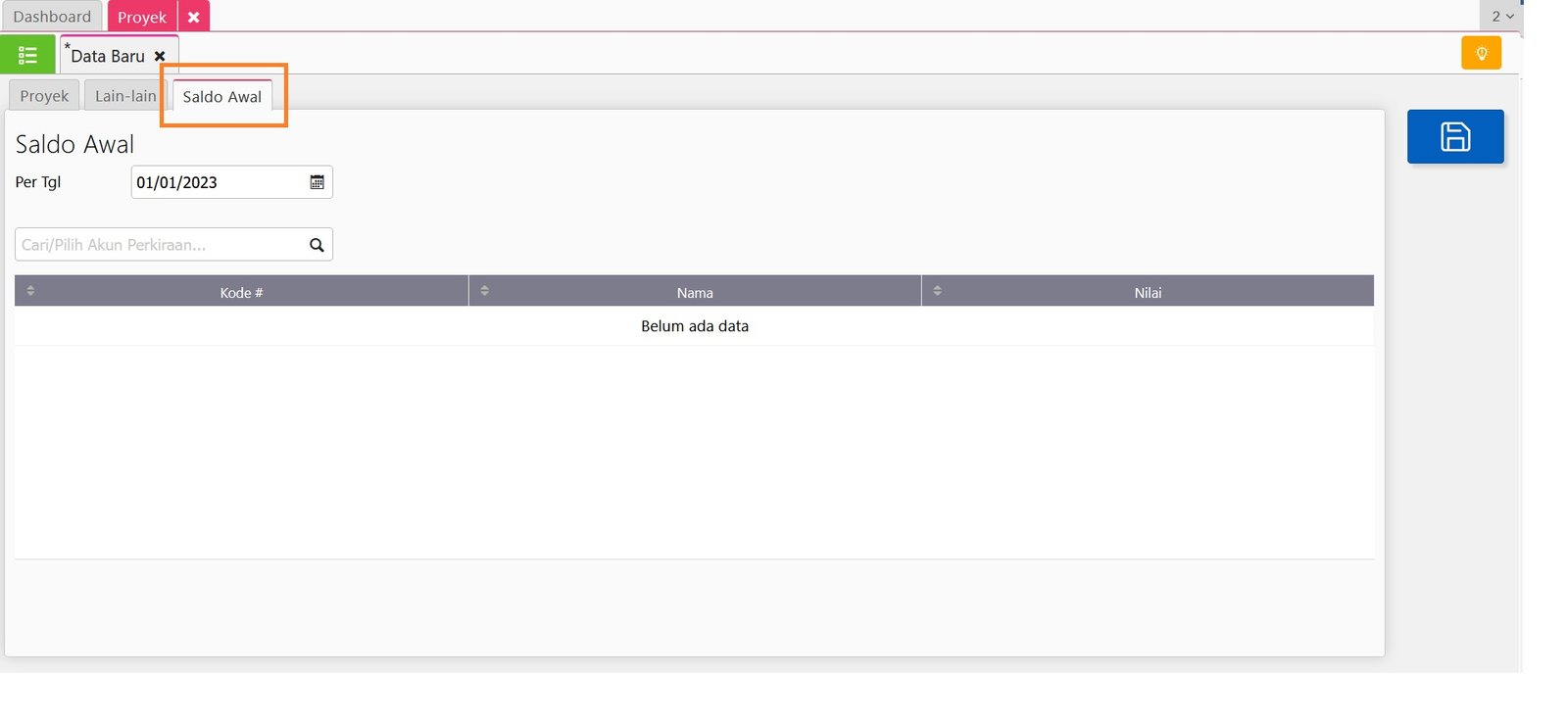Click the Nama column header
This screenshot has height=725, width=1568.
(694, 292)
